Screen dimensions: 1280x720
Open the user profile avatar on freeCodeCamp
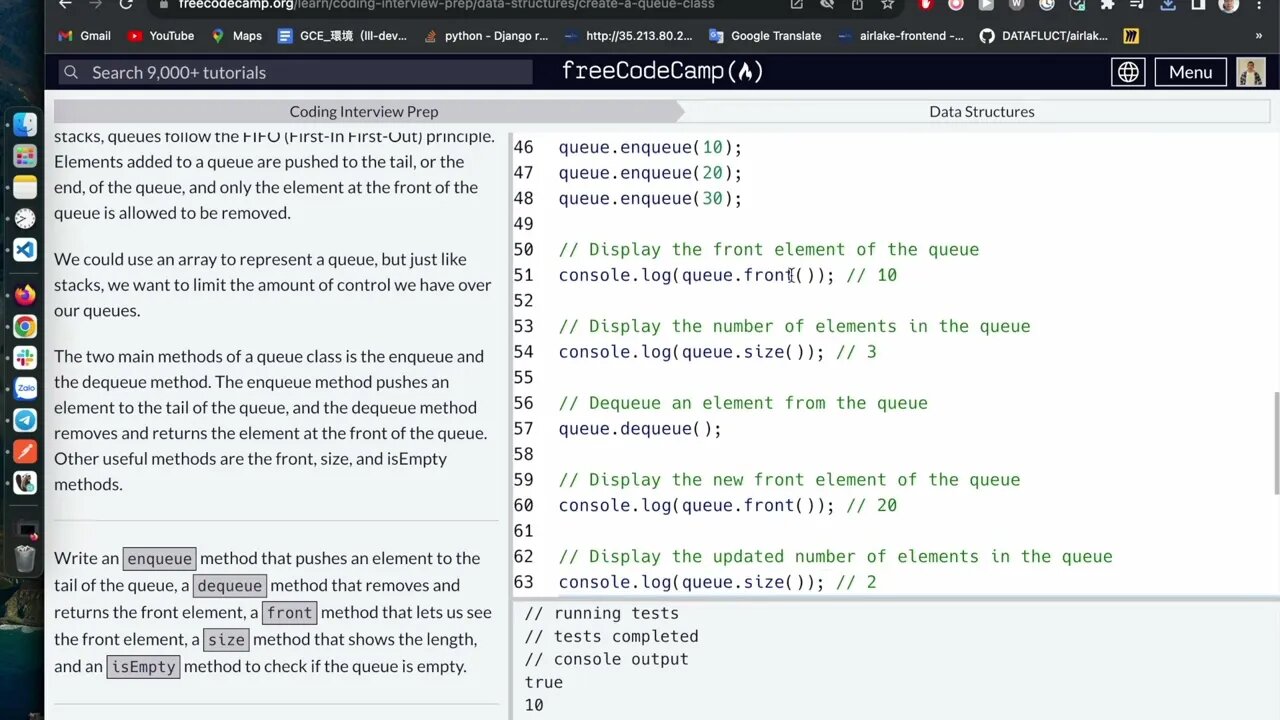1251,72
